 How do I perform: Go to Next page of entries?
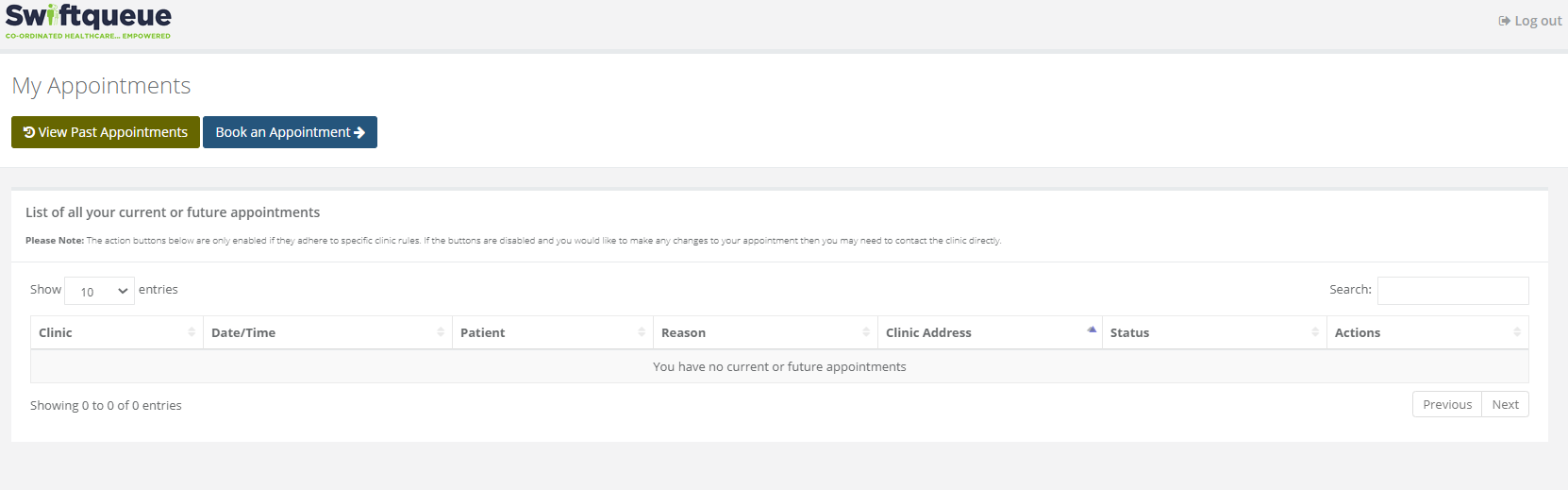[x=1505, y=404]
